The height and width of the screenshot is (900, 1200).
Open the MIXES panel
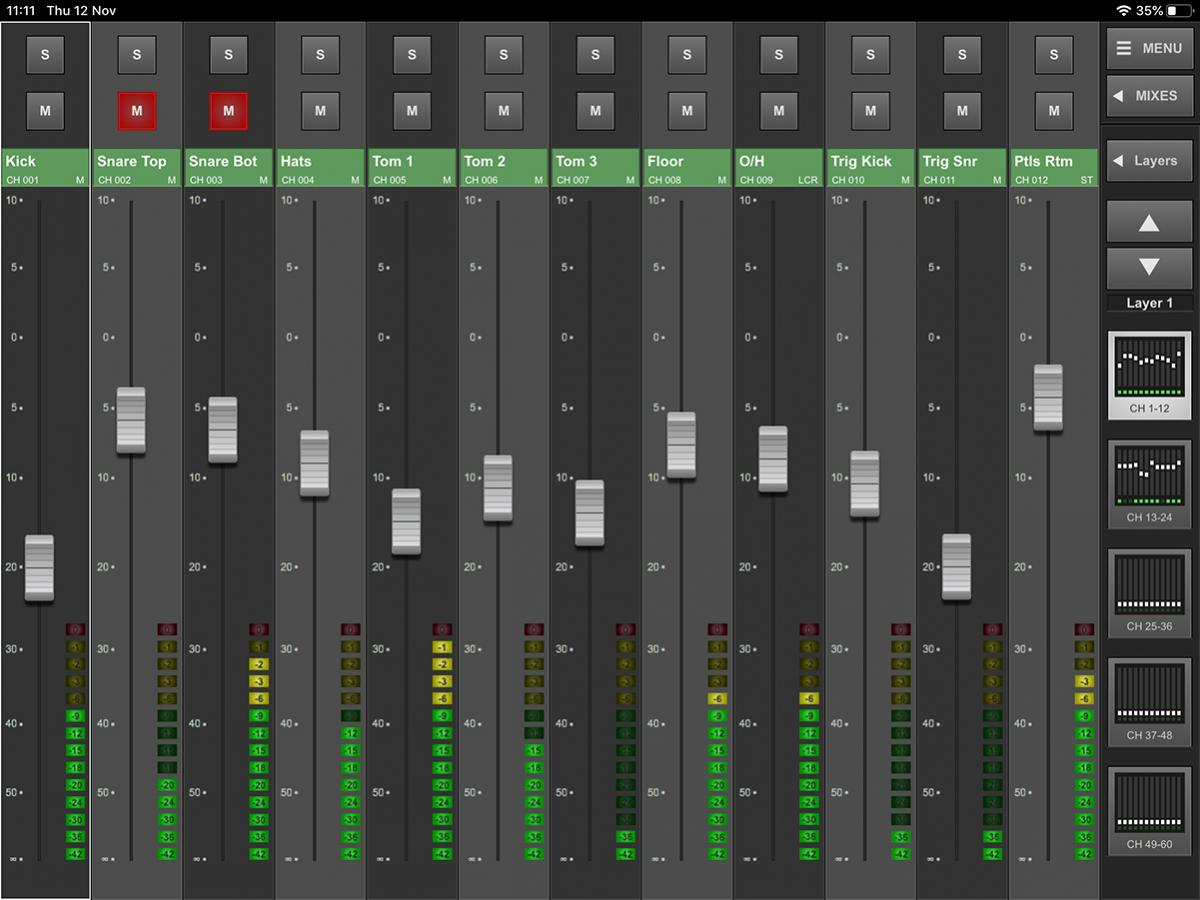pyautogui.click(x=1149, y=96)
